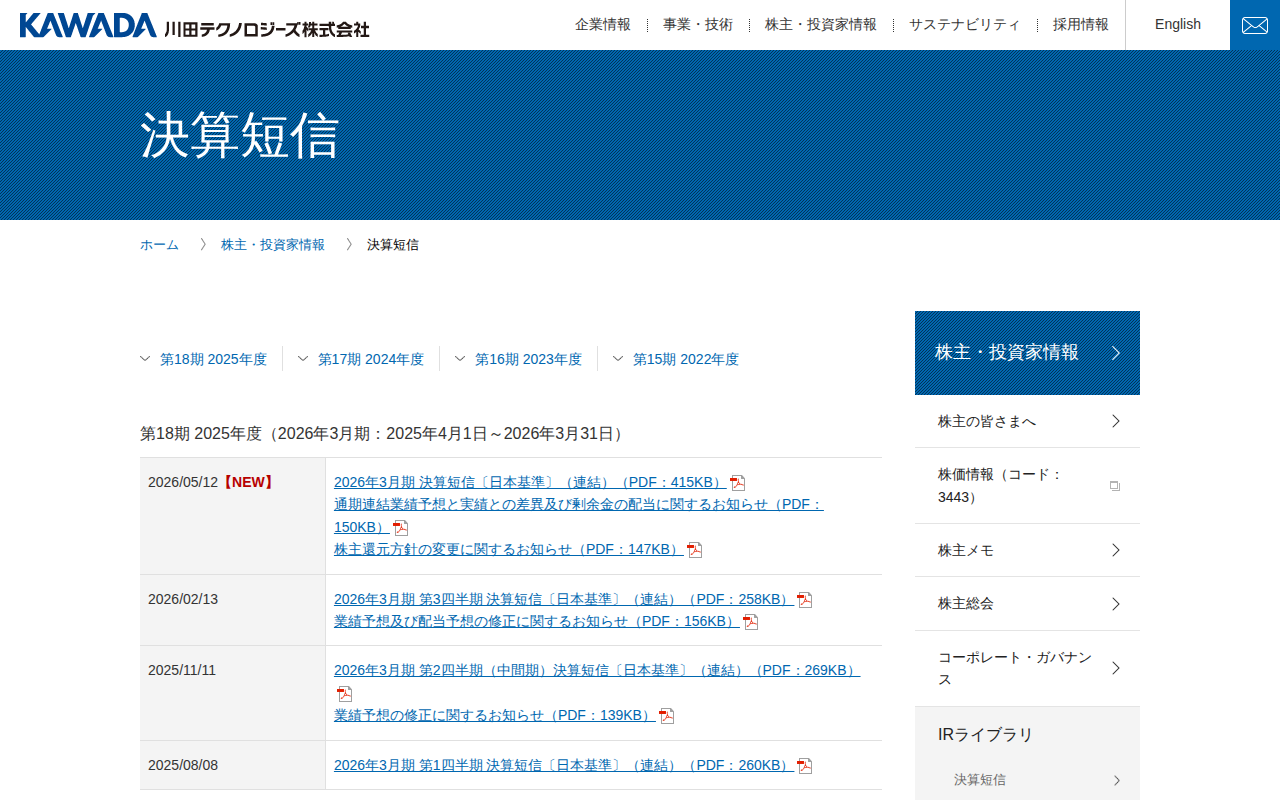
Task: Click arrow beside 株主総会
Action: tap(1116, 604)
